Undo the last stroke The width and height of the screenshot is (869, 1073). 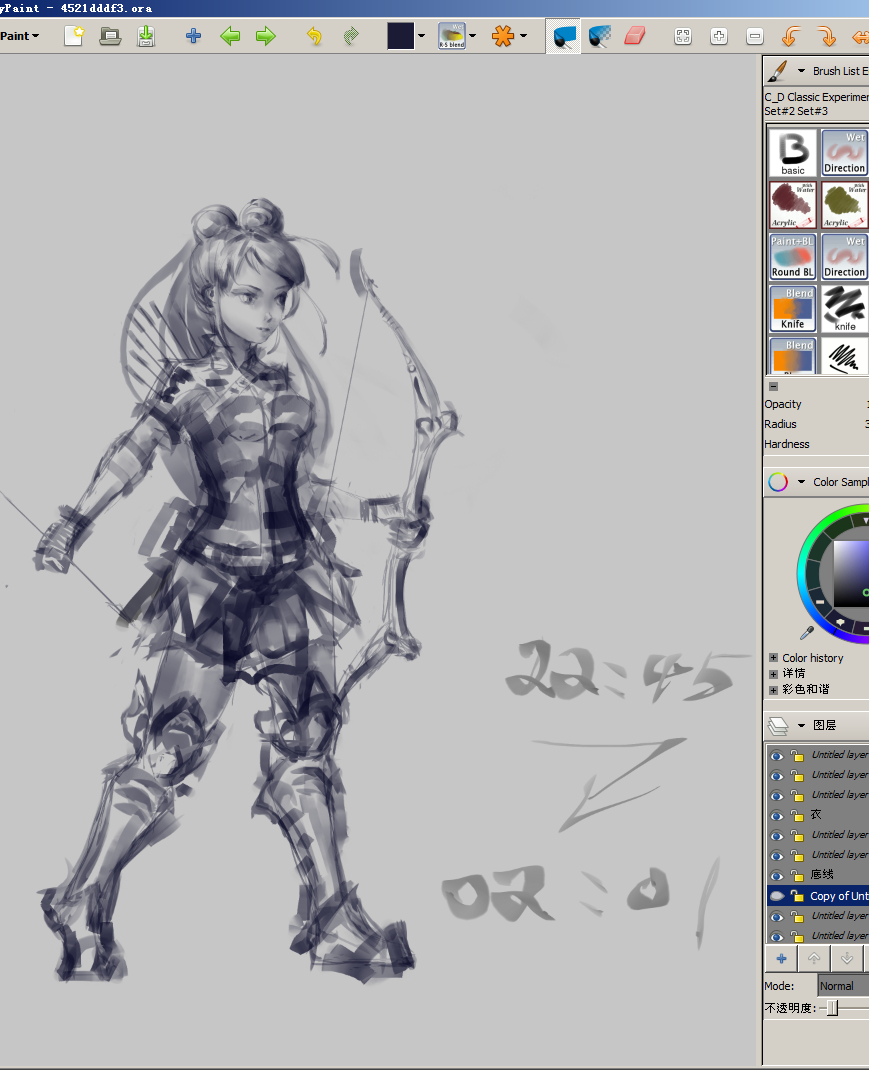314,36
